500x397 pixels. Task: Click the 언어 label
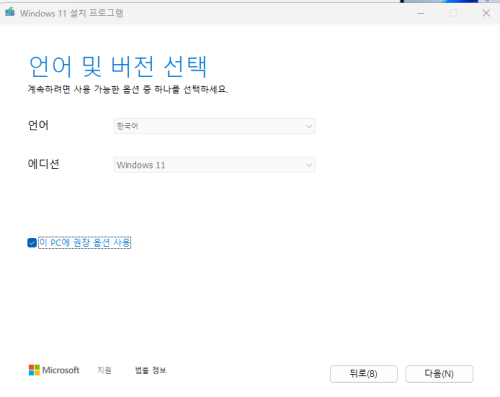click(x=38, y=125)
